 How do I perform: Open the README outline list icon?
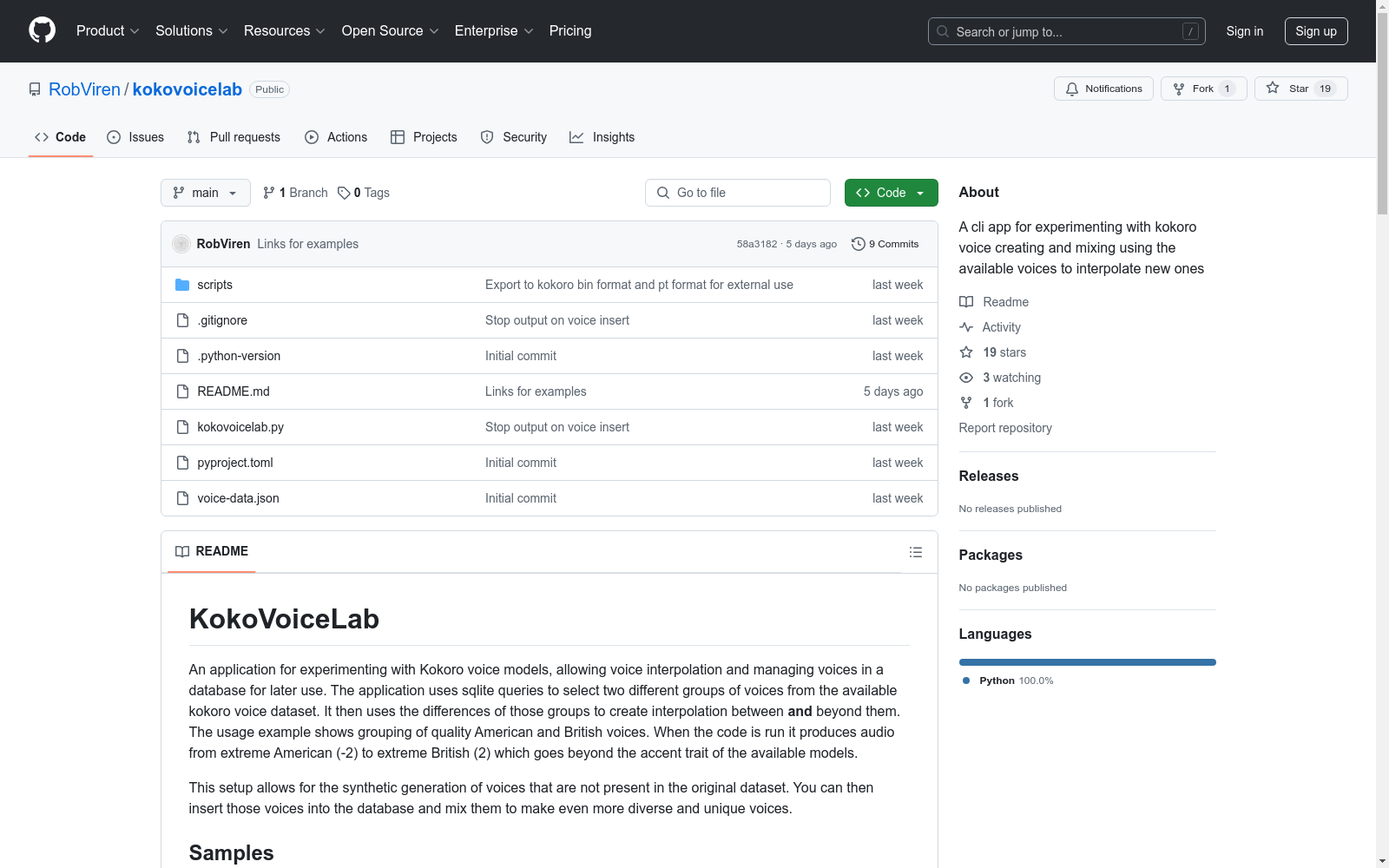click(915, 552)
